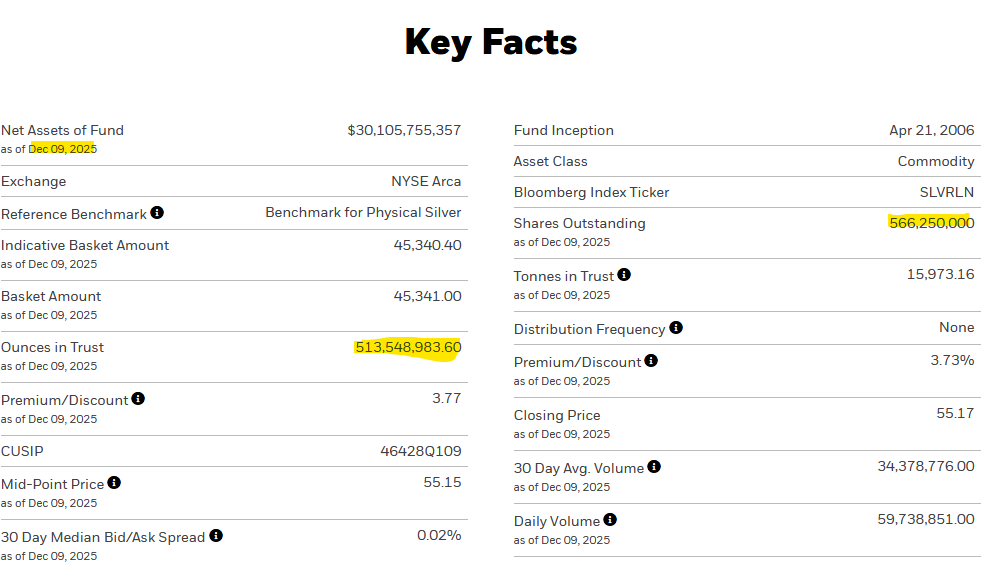Click the Fund Inception date value
The width and height of the screenshot is (1004, 571).
(x=931, y=130)
